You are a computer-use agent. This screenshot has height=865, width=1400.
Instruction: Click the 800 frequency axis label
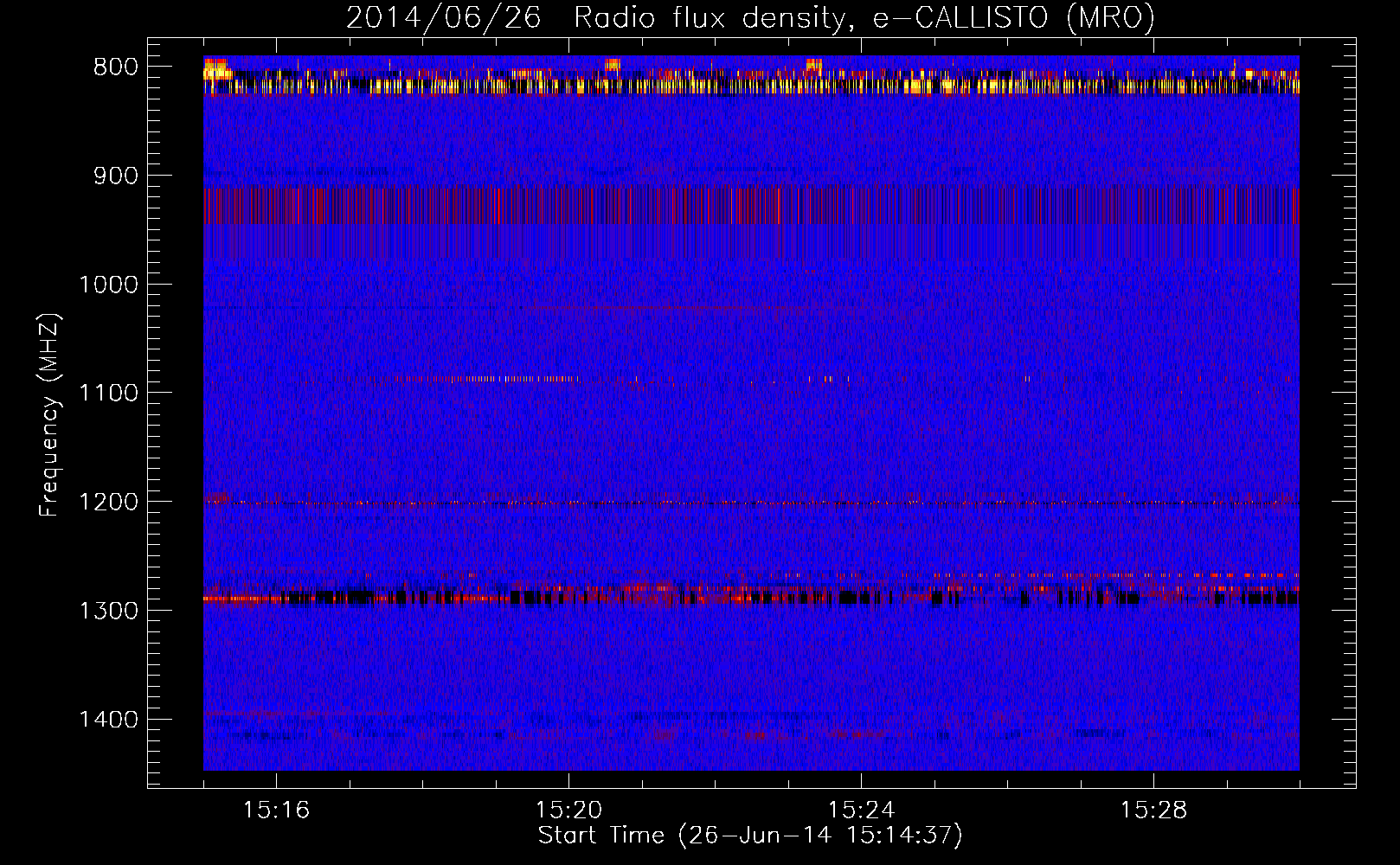[116, 67]
